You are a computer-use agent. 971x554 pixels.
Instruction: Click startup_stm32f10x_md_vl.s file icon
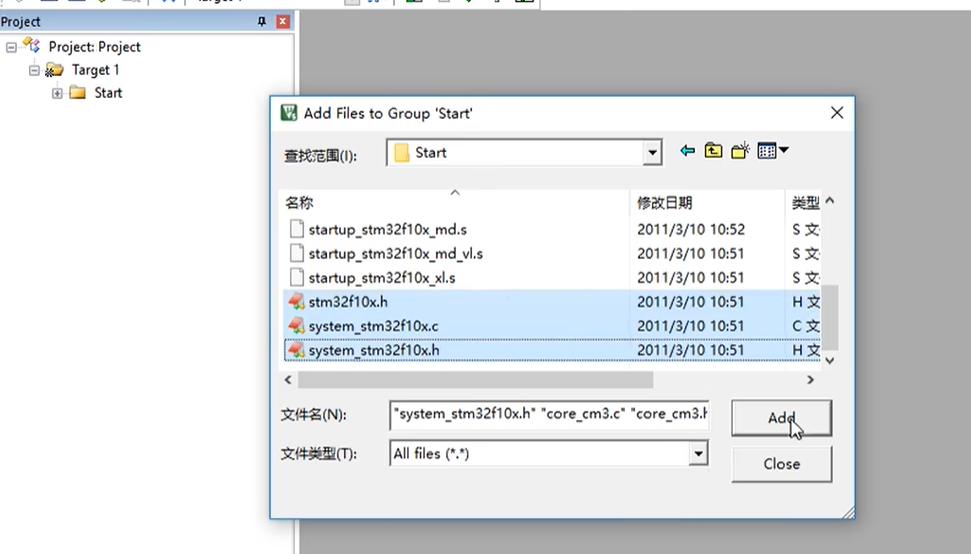(297, 254)
